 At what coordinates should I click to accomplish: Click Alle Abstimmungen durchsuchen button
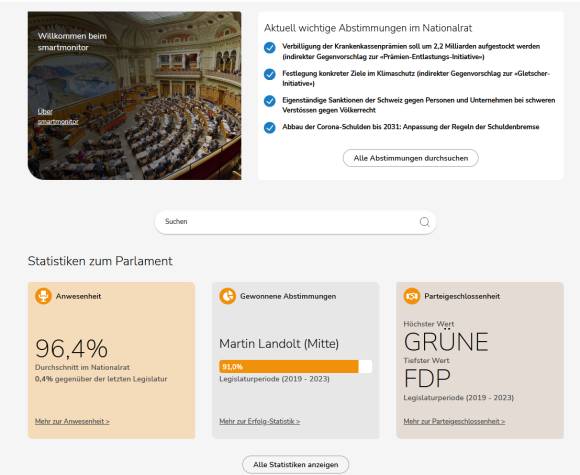pyautogui.click(x=411, y=158)
